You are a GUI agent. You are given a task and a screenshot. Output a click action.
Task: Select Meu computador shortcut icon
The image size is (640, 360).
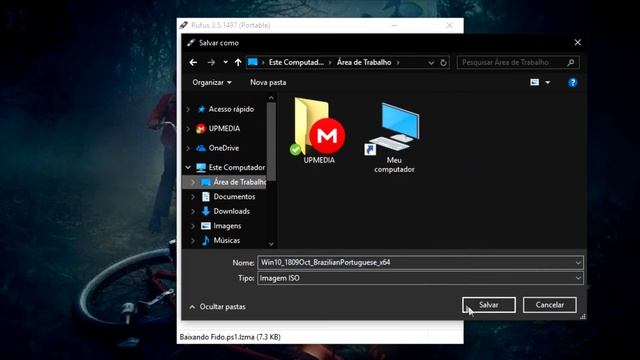pos(394,138)
